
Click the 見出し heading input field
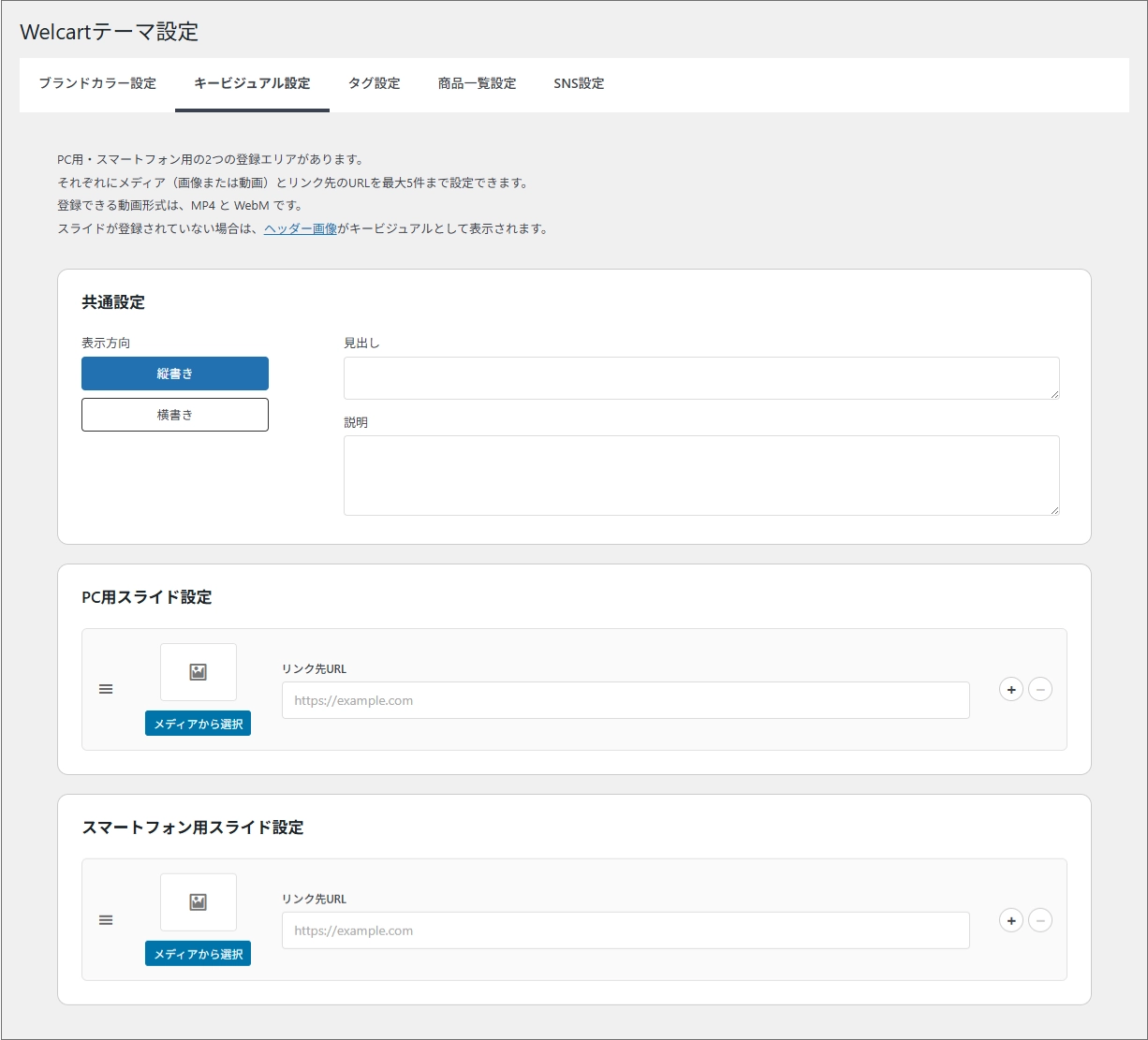tap(701, 377)
